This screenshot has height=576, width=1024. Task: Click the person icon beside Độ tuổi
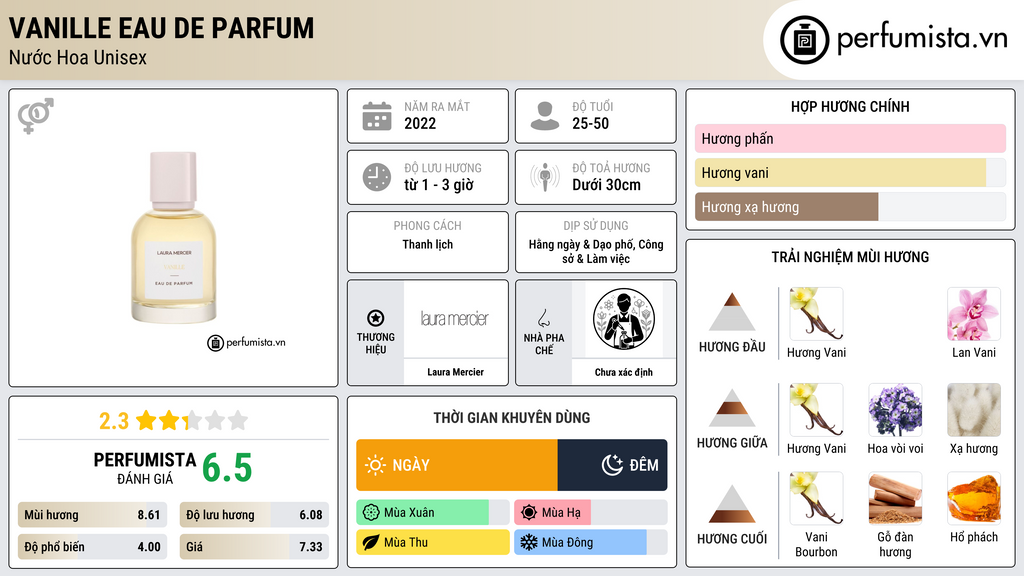545,116
